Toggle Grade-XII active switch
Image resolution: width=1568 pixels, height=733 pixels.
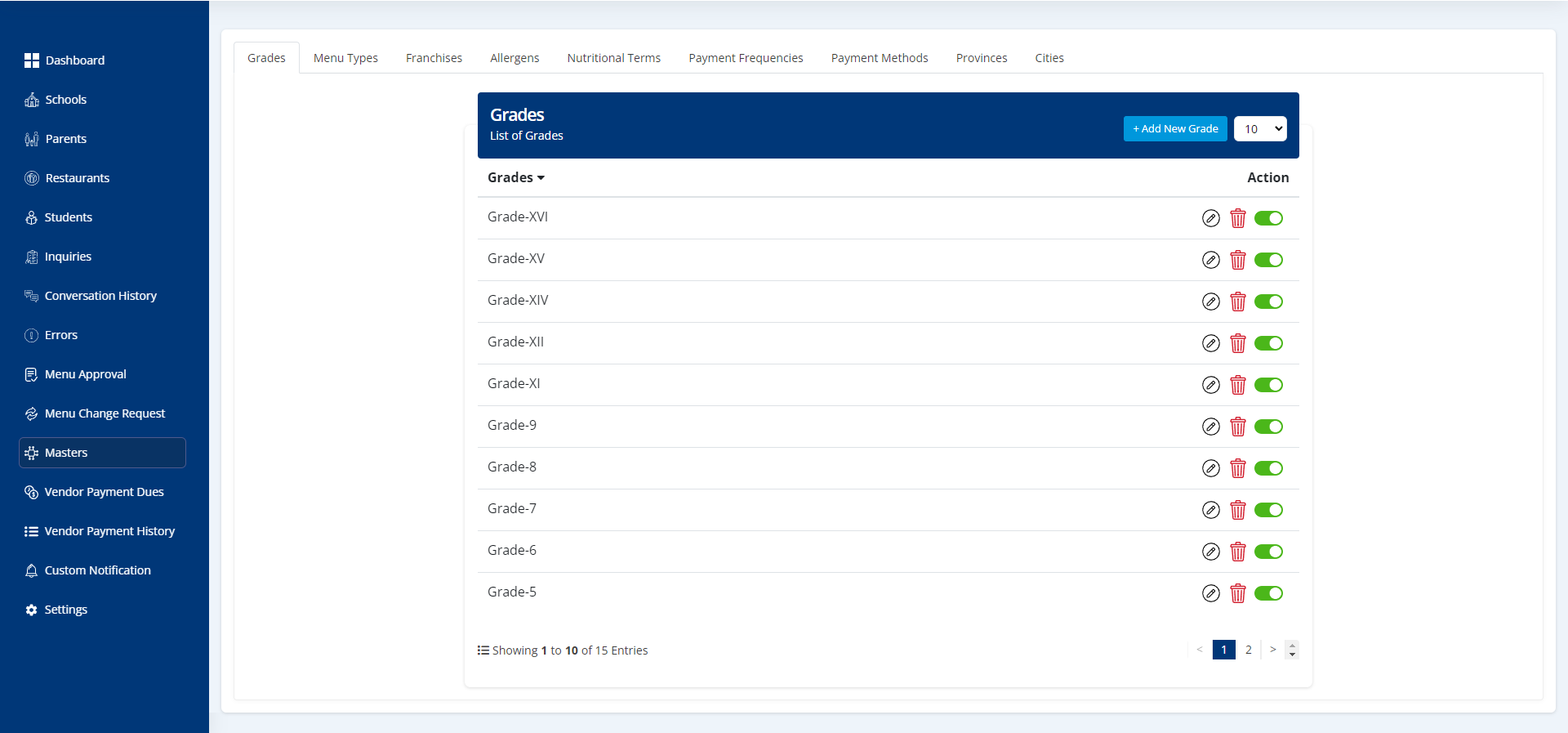(1268, 343)
